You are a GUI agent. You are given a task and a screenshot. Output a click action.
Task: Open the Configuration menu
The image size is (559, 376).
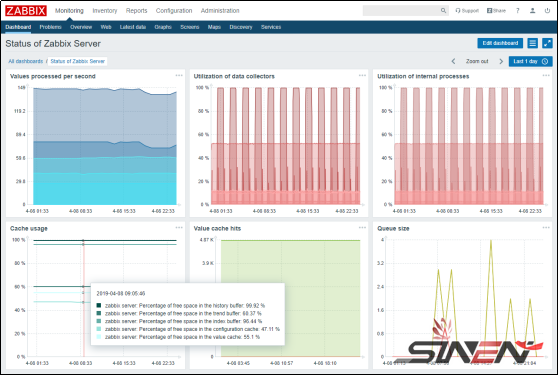point(174,11)
